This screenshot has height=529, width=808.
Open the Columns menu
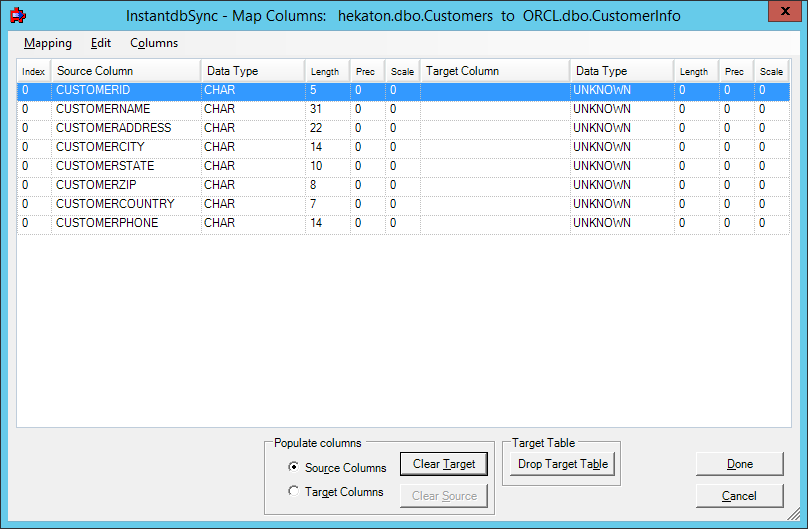pyautogui.click(x=154, y=43)
